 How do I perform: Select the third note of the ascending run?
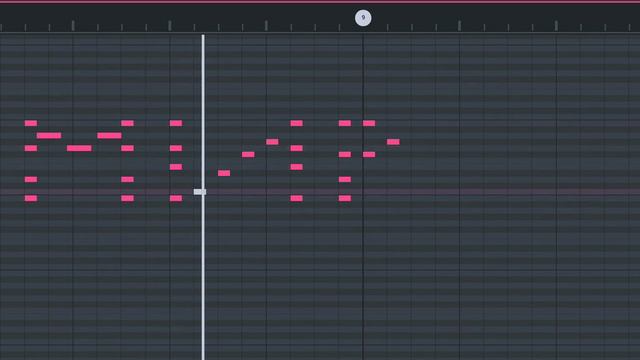(272, 142)
